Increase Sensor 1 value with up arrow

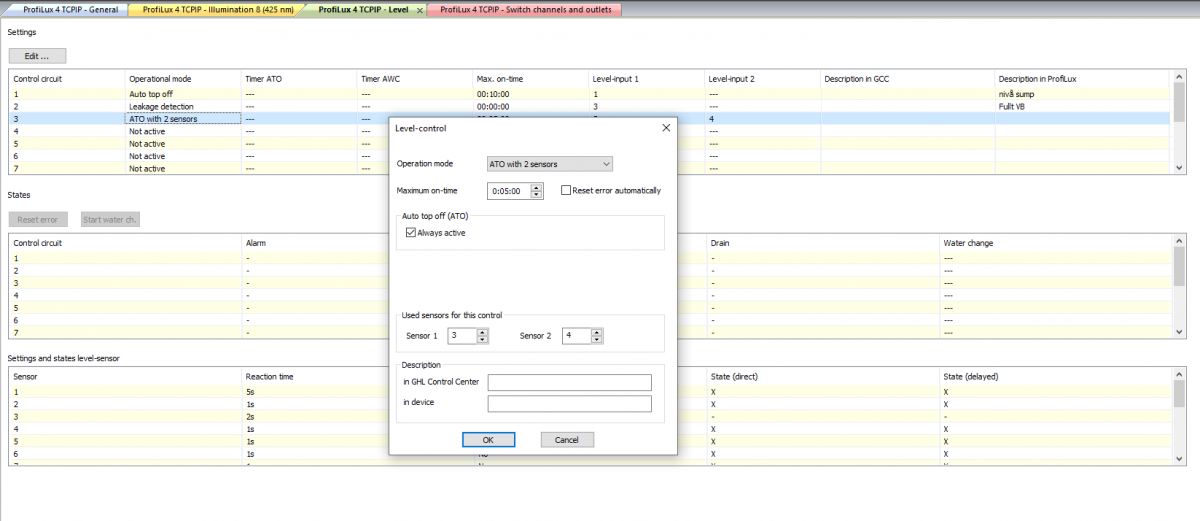pos(482,332)
